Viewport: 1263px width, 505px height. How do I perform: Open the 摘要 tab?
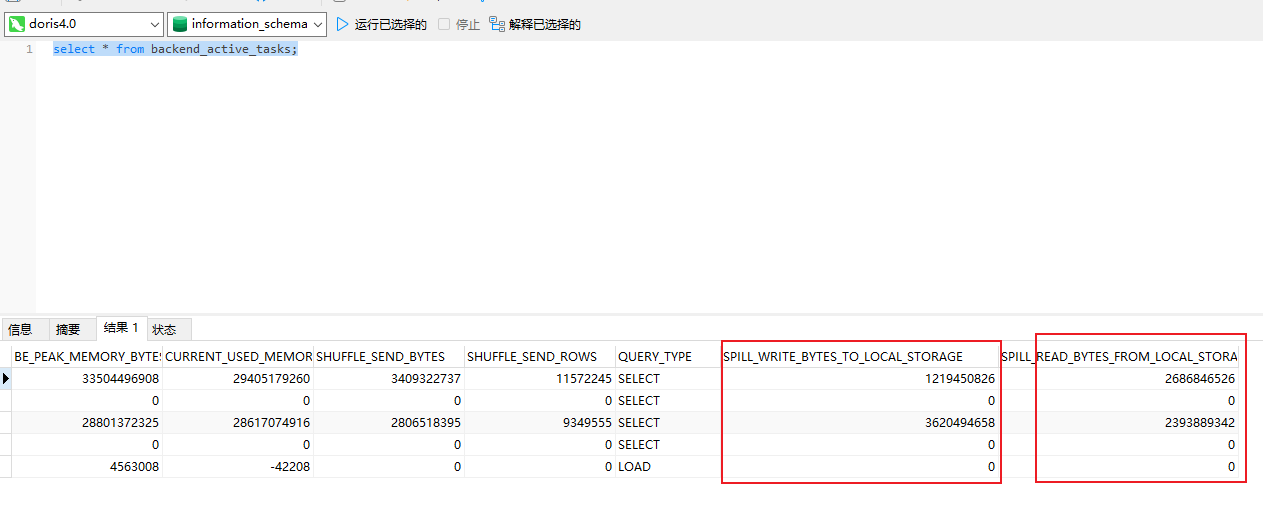[x=68, y=329]
